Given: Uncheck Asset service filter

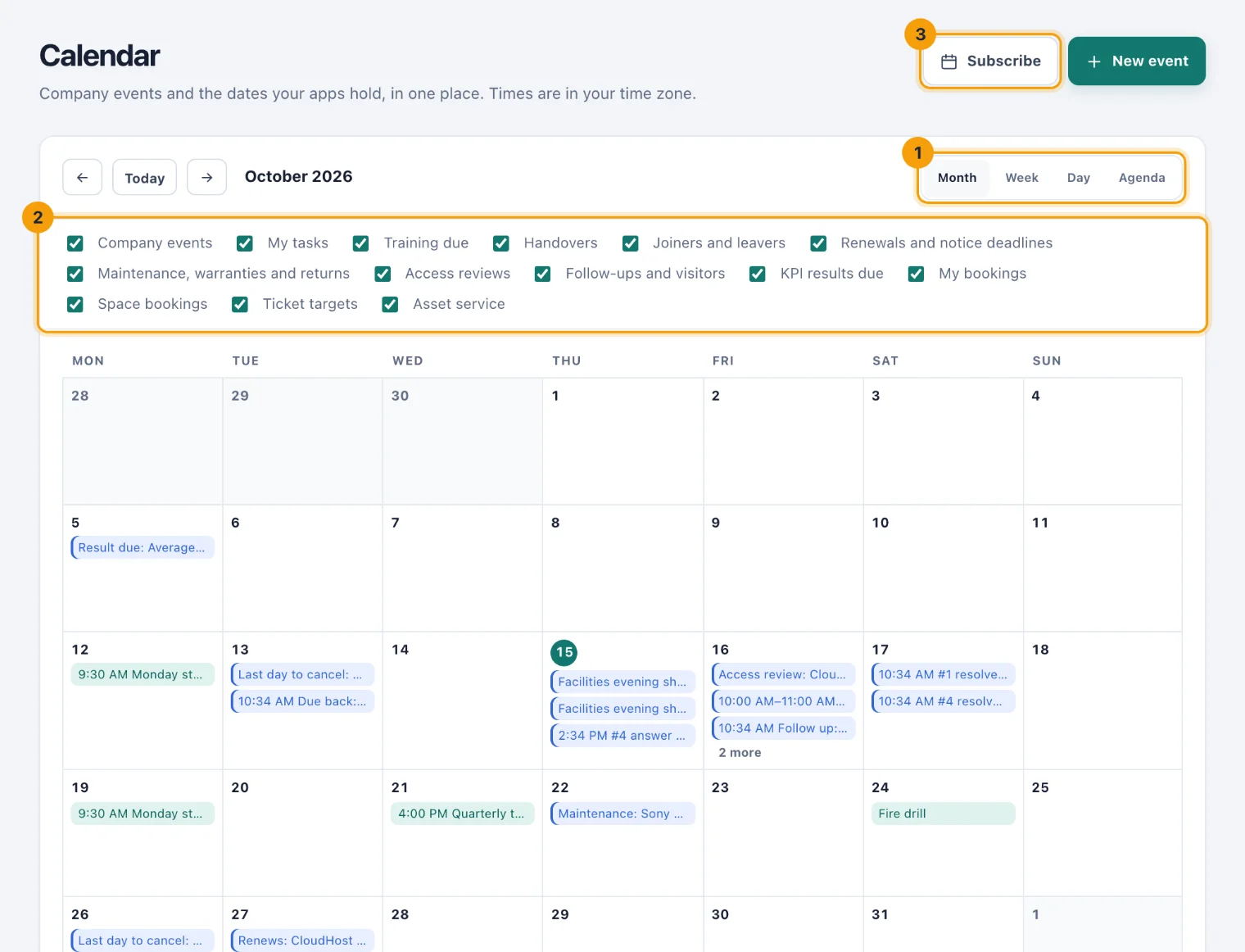Looking at the screenshot, I should click(391, 305).
